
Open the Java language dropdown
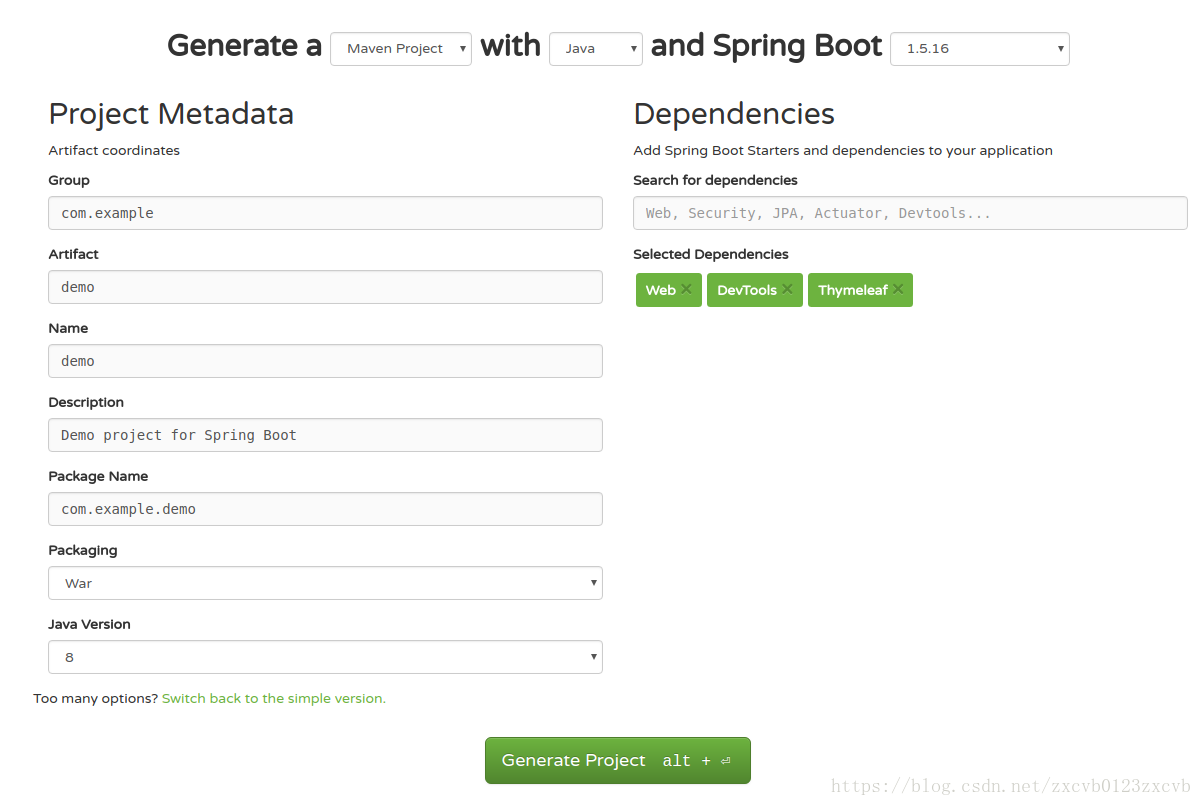(596, 49)
